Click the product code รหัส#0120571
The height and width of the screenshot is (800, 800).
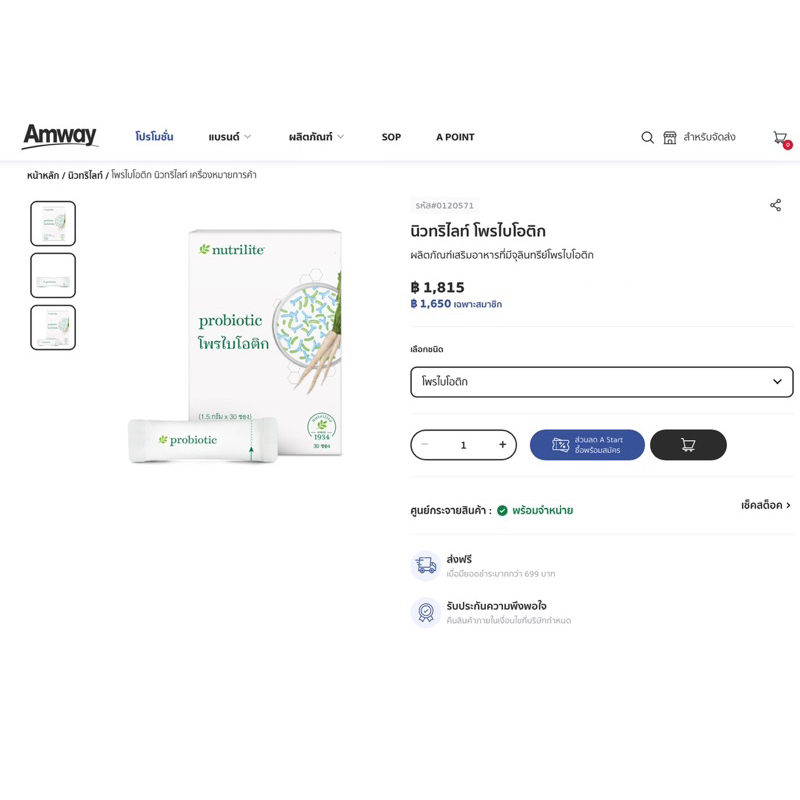(444, 206)
